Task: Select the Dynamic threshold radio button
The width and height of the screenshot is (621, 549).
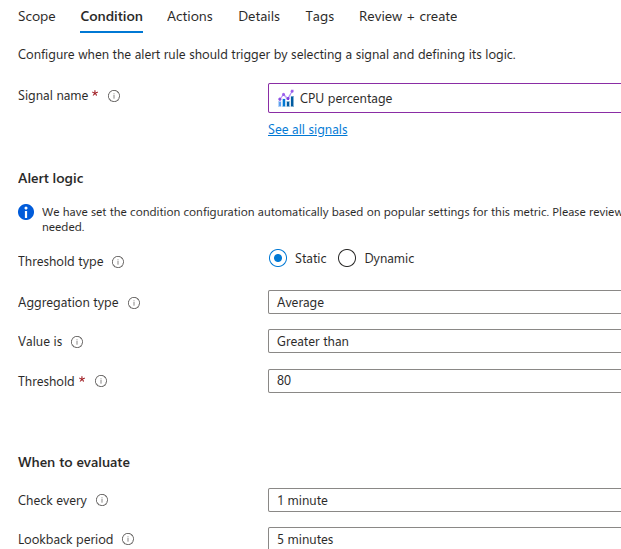Action: (347, 258)
